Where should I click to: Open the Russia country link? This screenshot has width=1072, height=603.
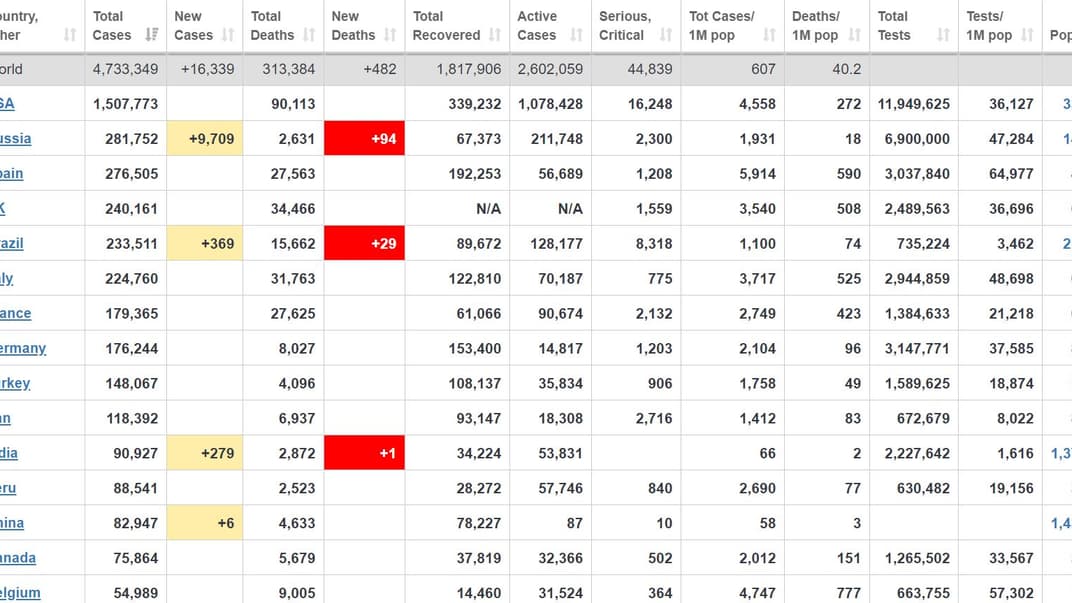[x=16, y=139]
